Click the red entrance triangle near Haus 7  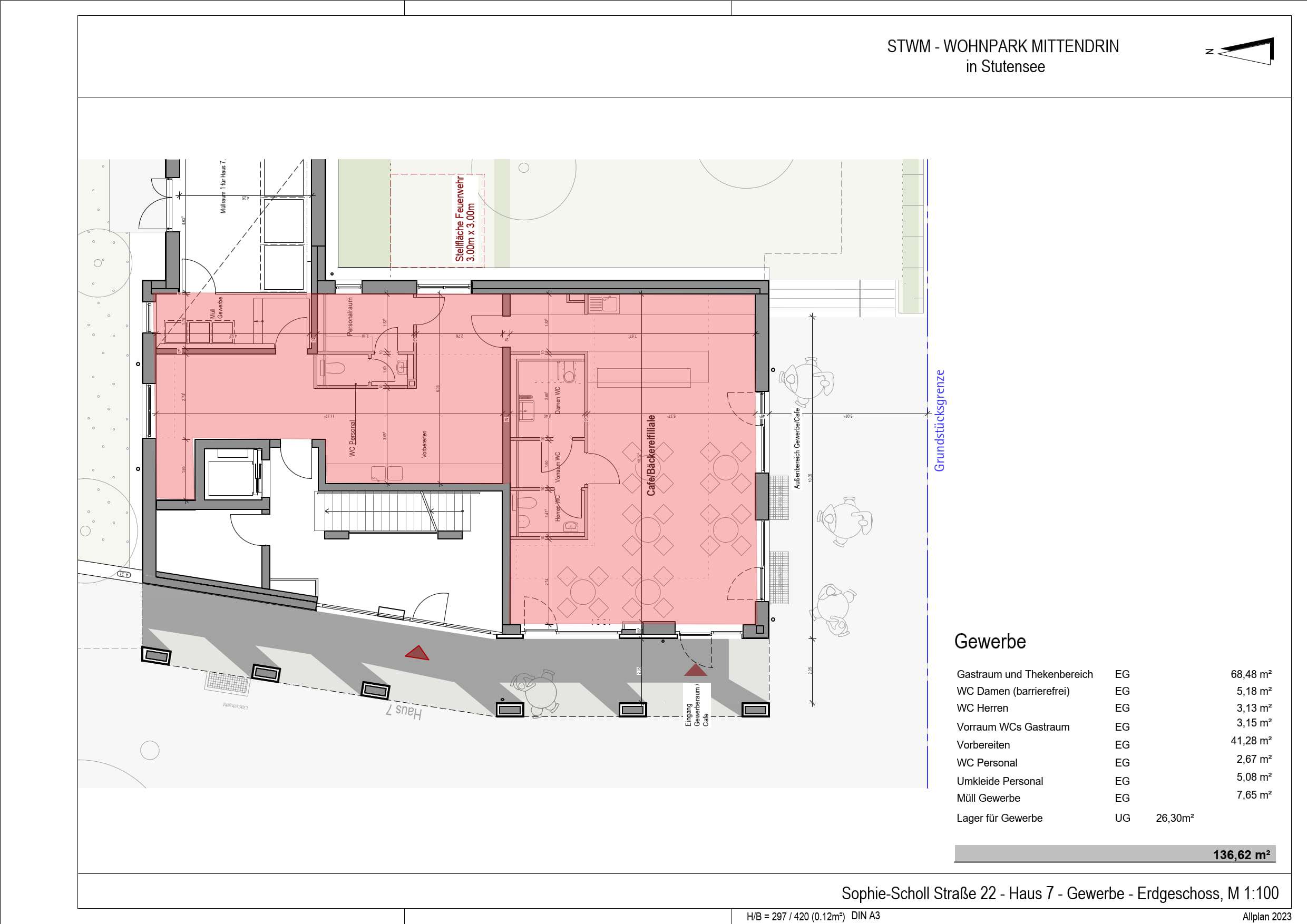[417, 653]
